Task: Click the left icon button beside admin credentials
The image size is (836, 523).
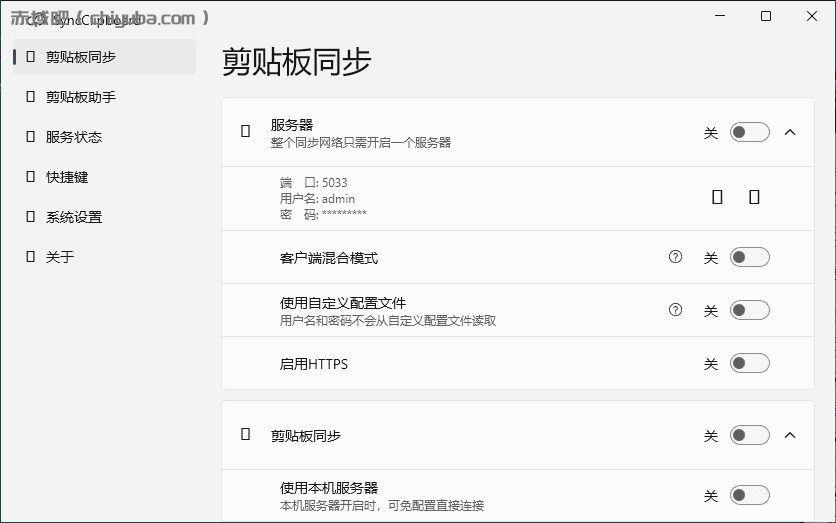Action: [x=718, y=197]
